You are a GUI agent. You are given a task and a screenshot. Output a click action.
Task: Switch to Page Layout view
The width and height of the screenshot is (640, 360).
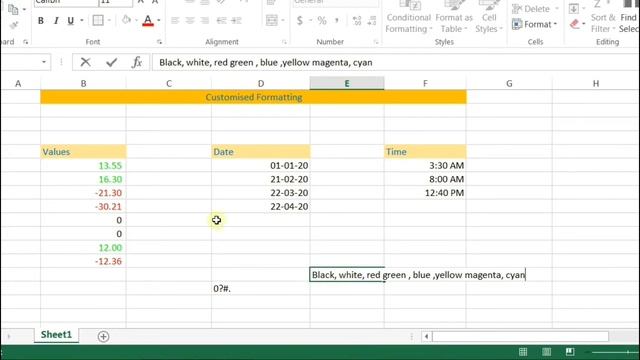(547, 352)
